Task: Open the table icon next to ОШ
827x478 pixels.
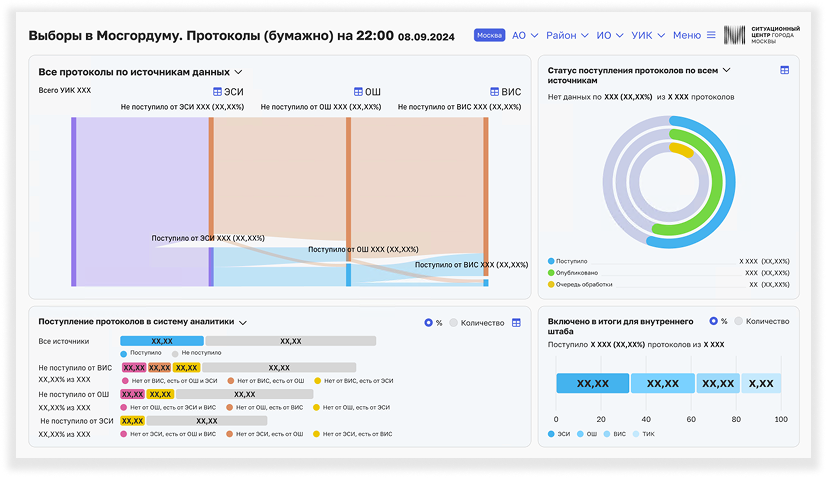Action: (358, 92)
